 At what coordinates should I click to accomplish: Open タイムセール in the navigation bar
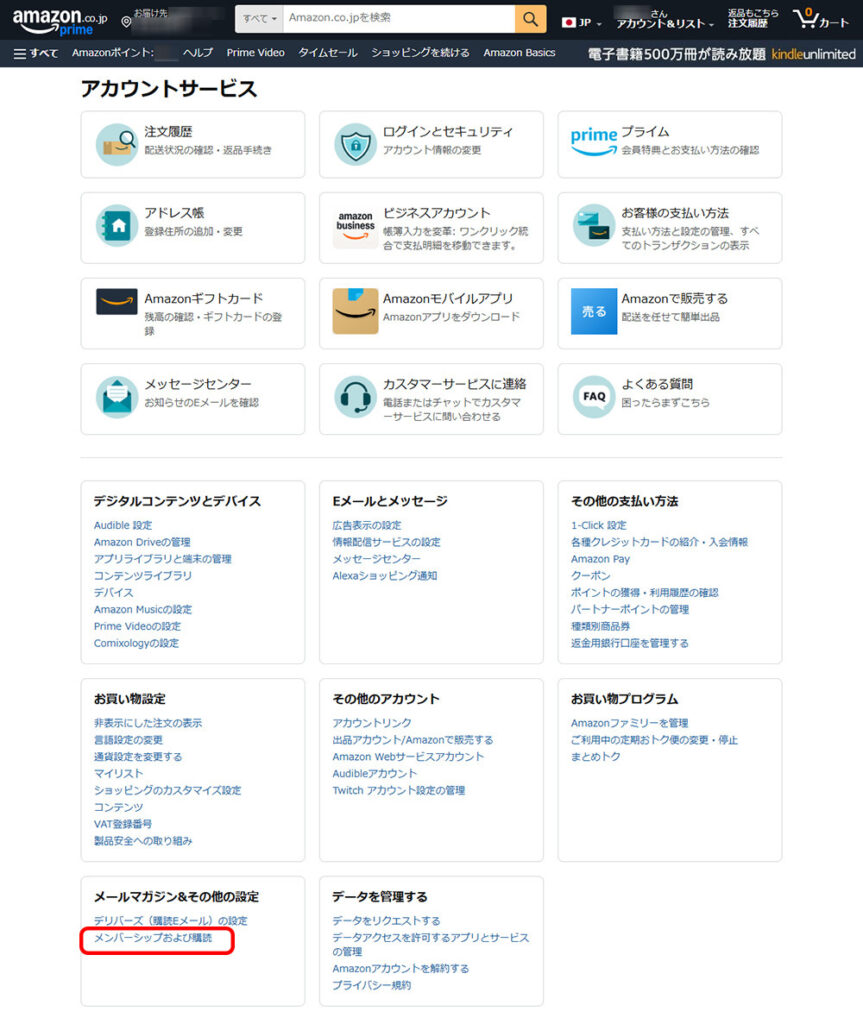point(328,53)
